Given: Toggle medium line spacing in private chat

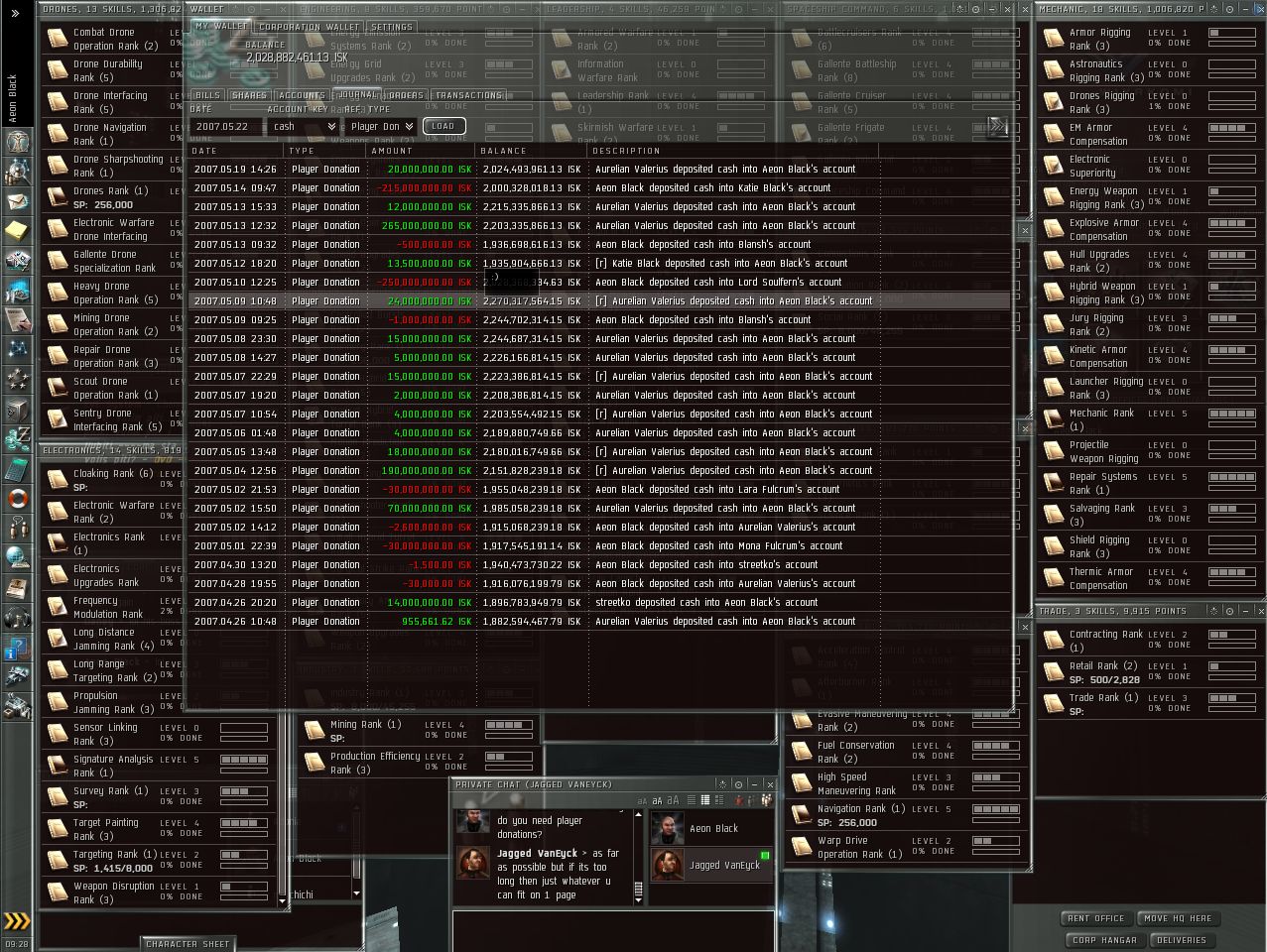Looking at the screenshot, I should tap(705, 800).
